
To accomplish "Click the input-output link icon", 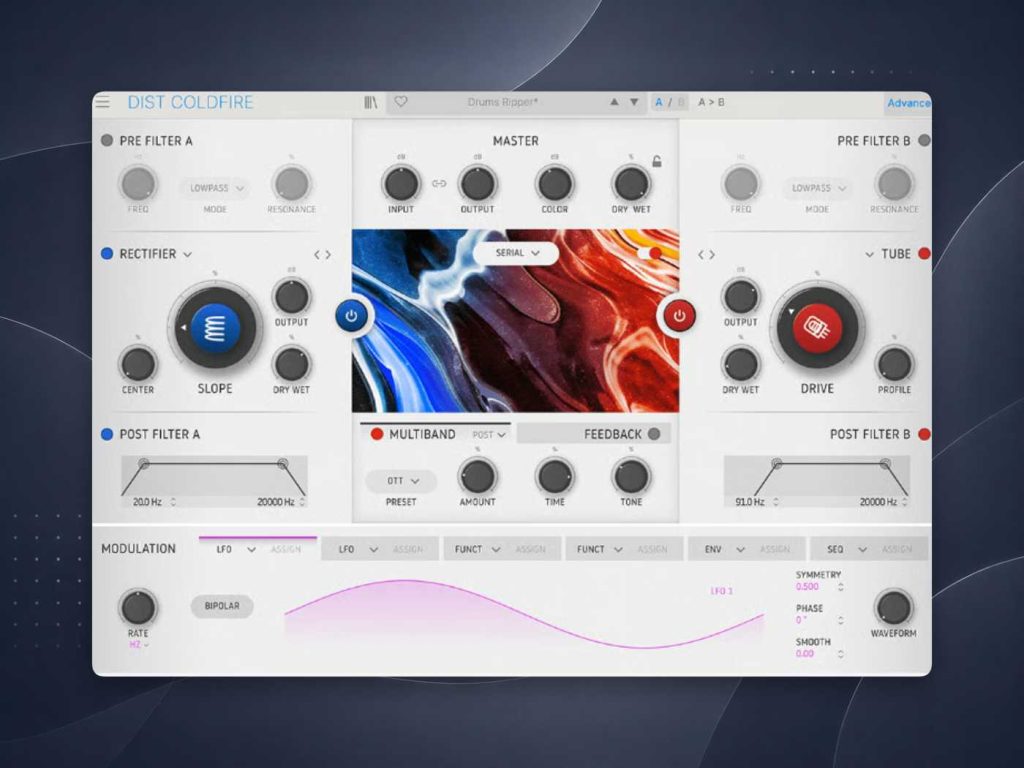I will click(439, 184).
